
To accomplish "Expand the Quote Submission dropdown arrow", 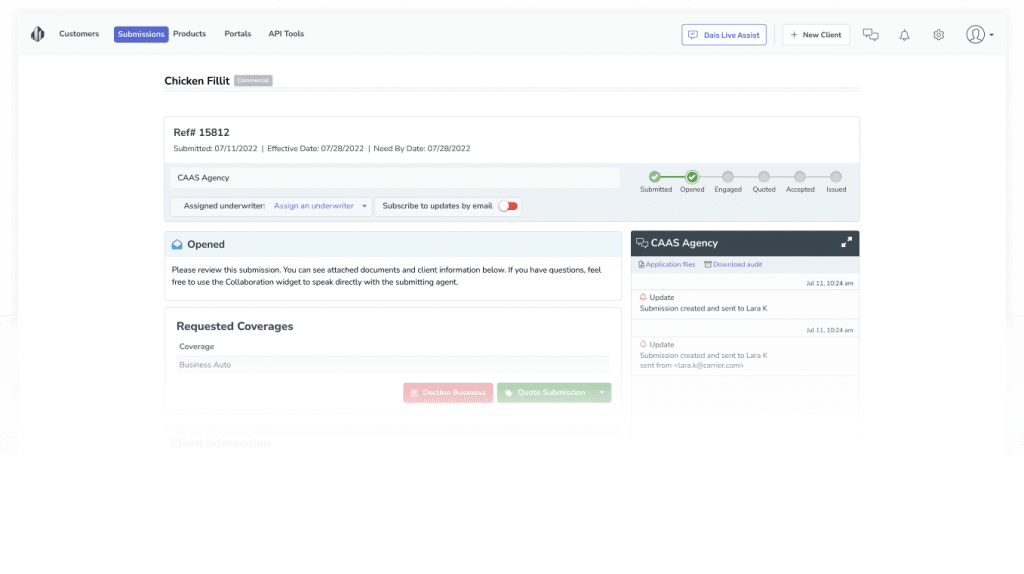I will click(602, 393).
